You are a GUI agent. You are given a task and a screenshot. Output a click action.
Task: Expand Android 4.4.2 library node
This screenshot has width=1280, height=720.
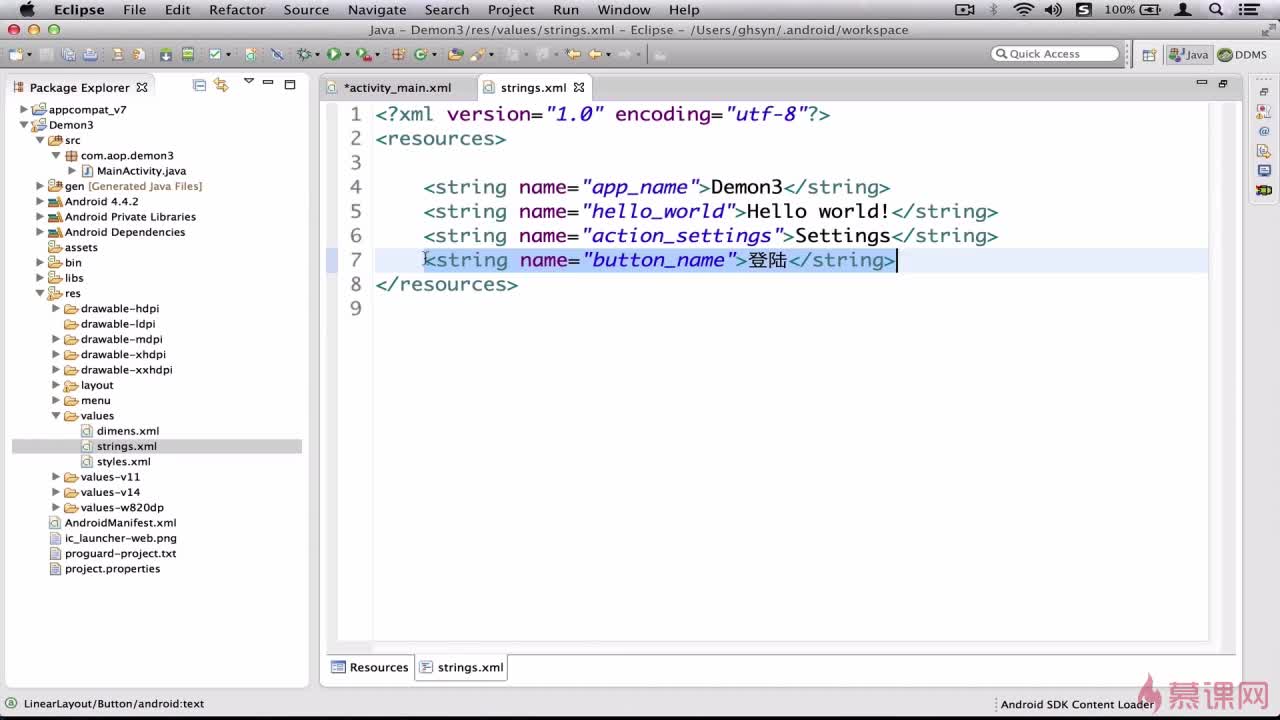40,202
